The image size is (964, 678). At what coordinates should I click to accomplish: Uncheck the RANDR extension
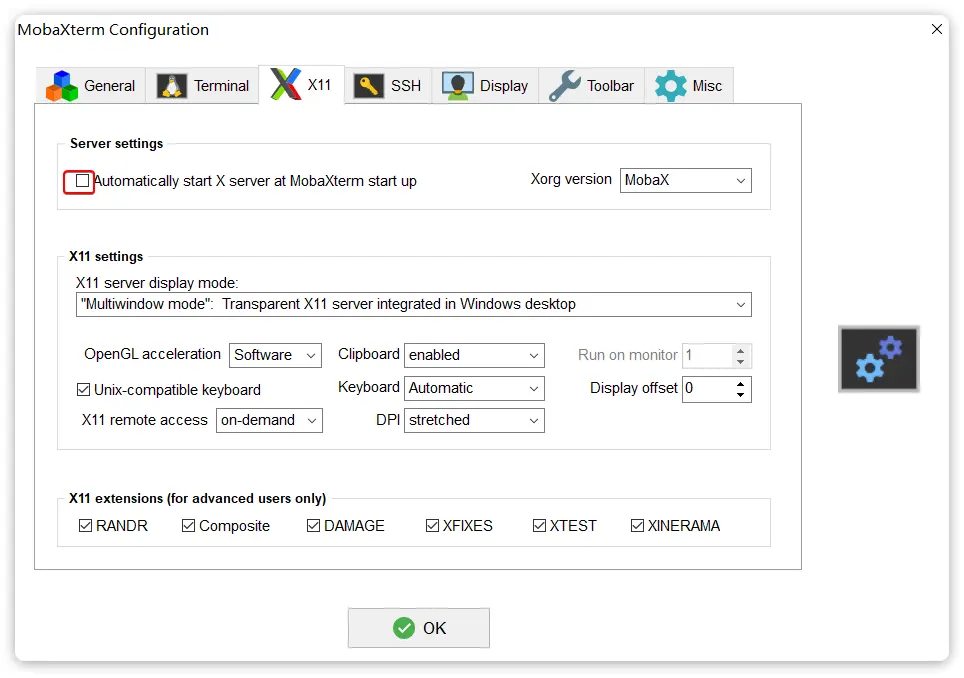[86, 526]
